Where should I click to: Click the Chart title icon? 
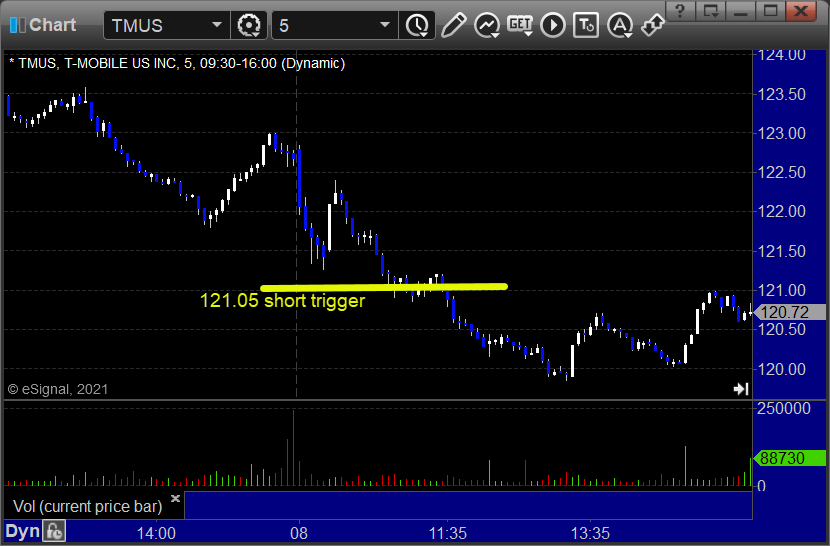click(x=17, y=25)
